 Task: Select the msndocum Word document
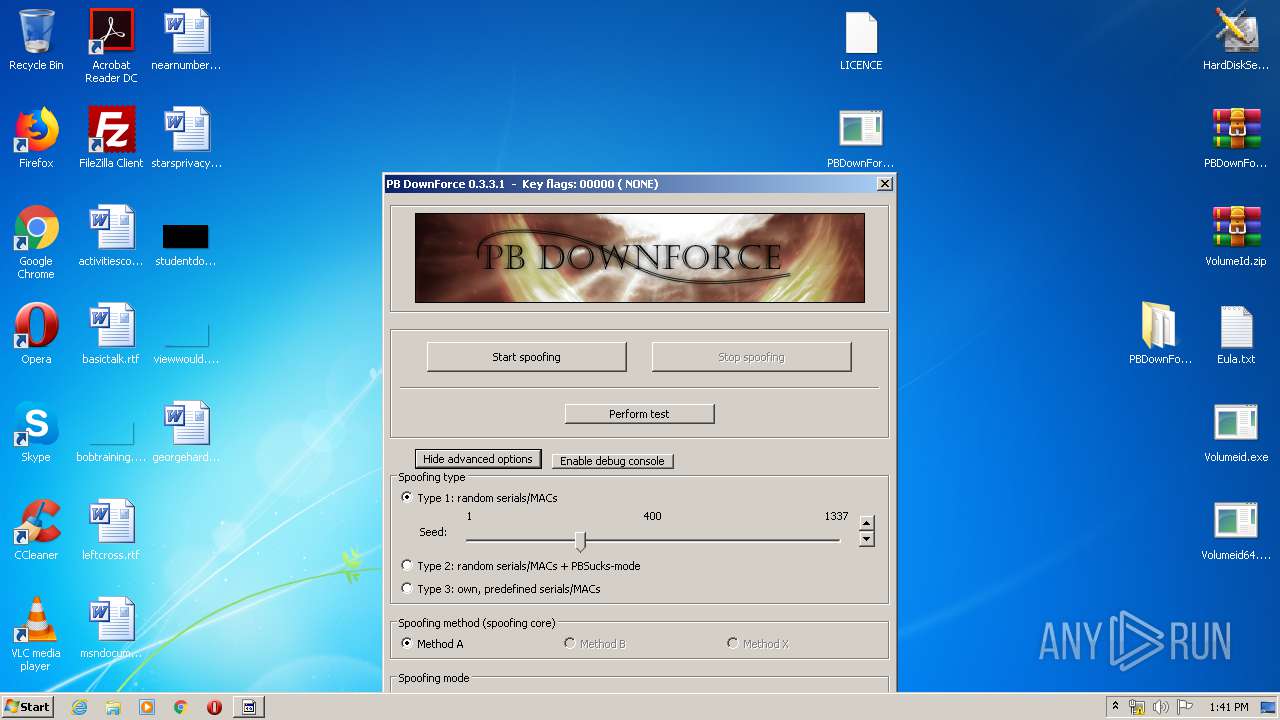(111, 628)
